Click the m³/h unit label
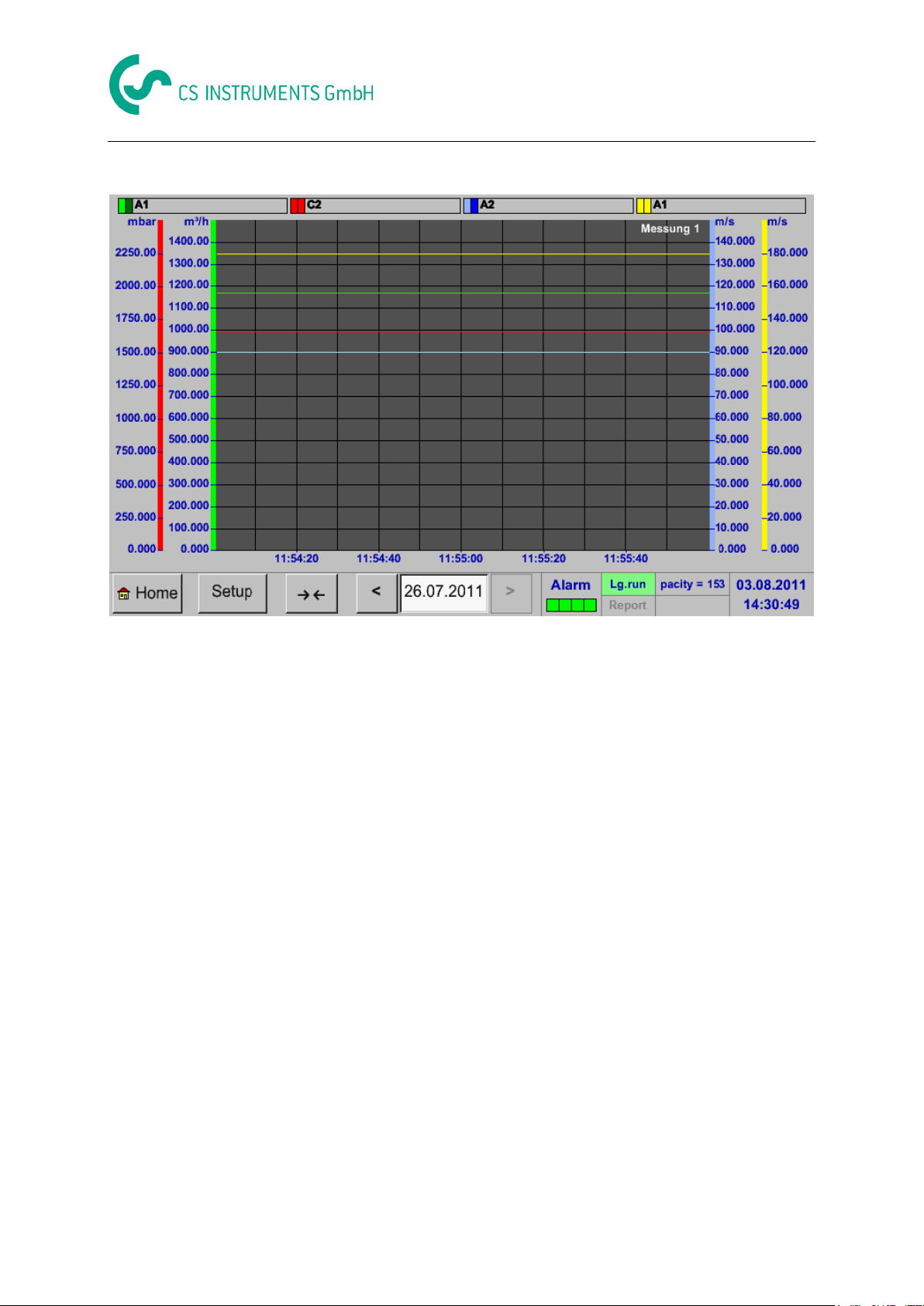 click(x=196, y=222)
